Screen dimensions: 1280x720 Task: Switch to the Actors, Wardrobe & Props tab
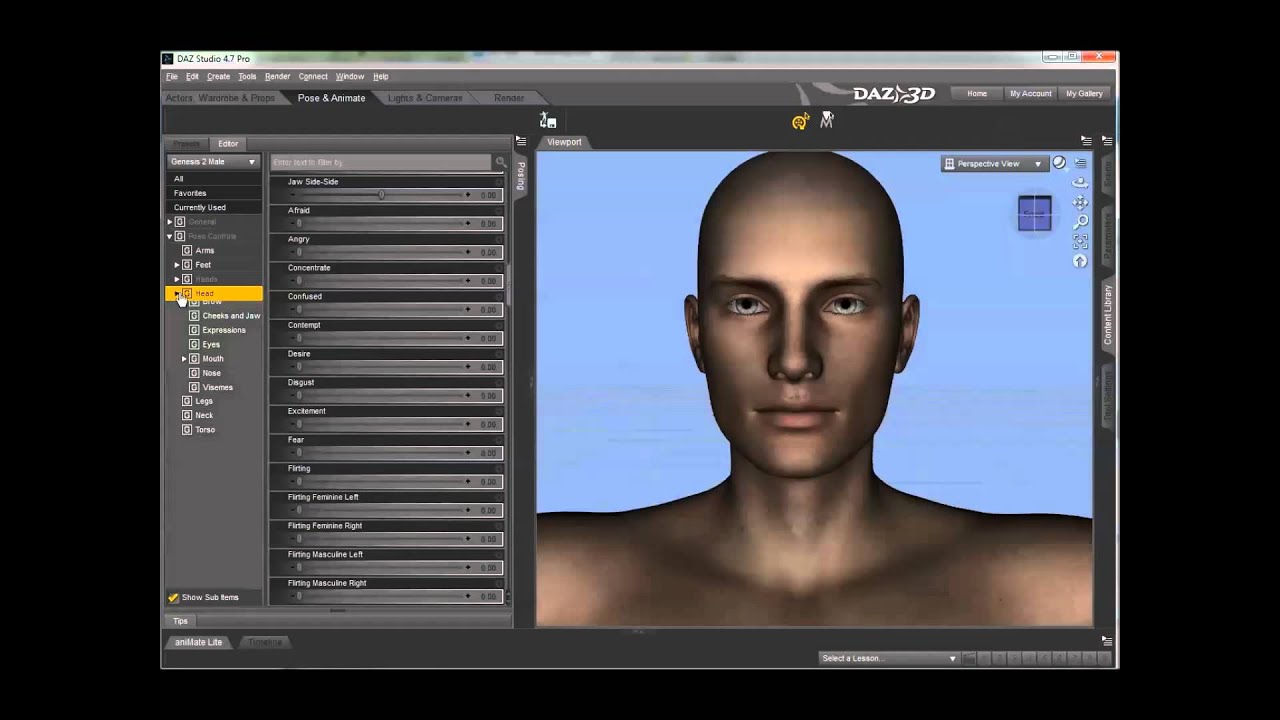click(x=220, y=98)
